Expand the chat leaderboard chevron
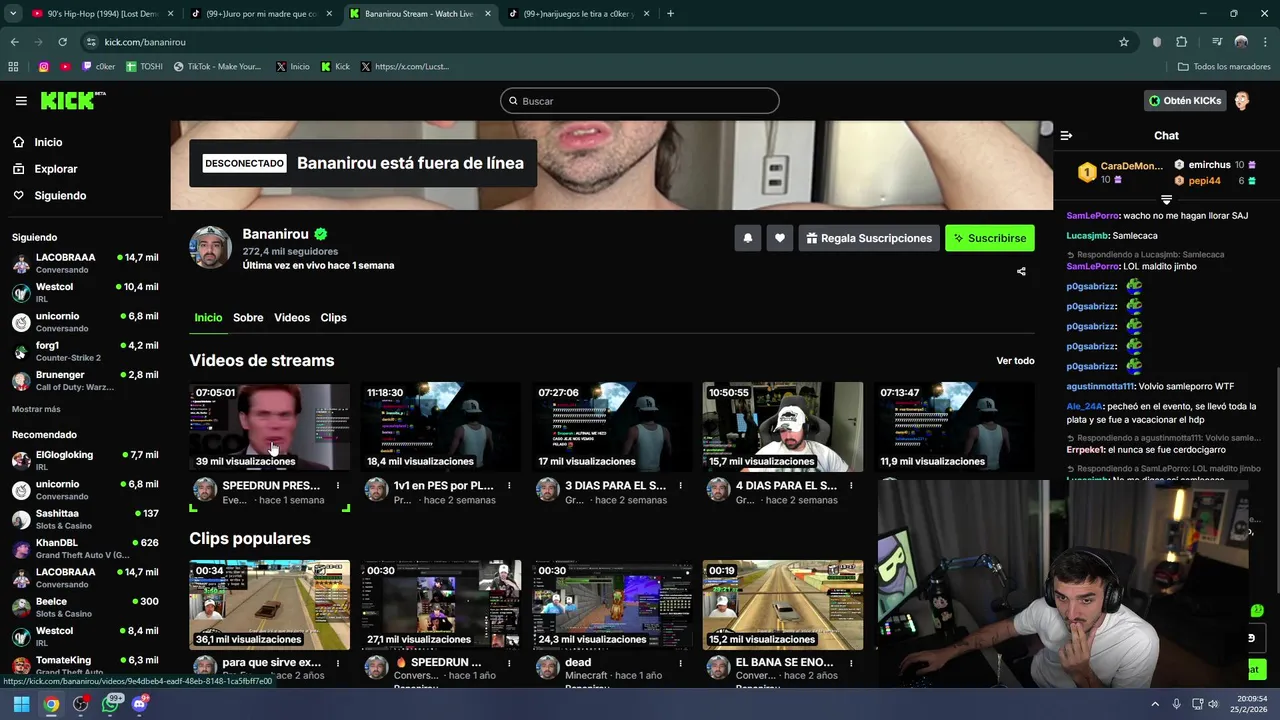Image resolution: width=1280 pixels, height=720 pixels. [x=1166, y=200]
